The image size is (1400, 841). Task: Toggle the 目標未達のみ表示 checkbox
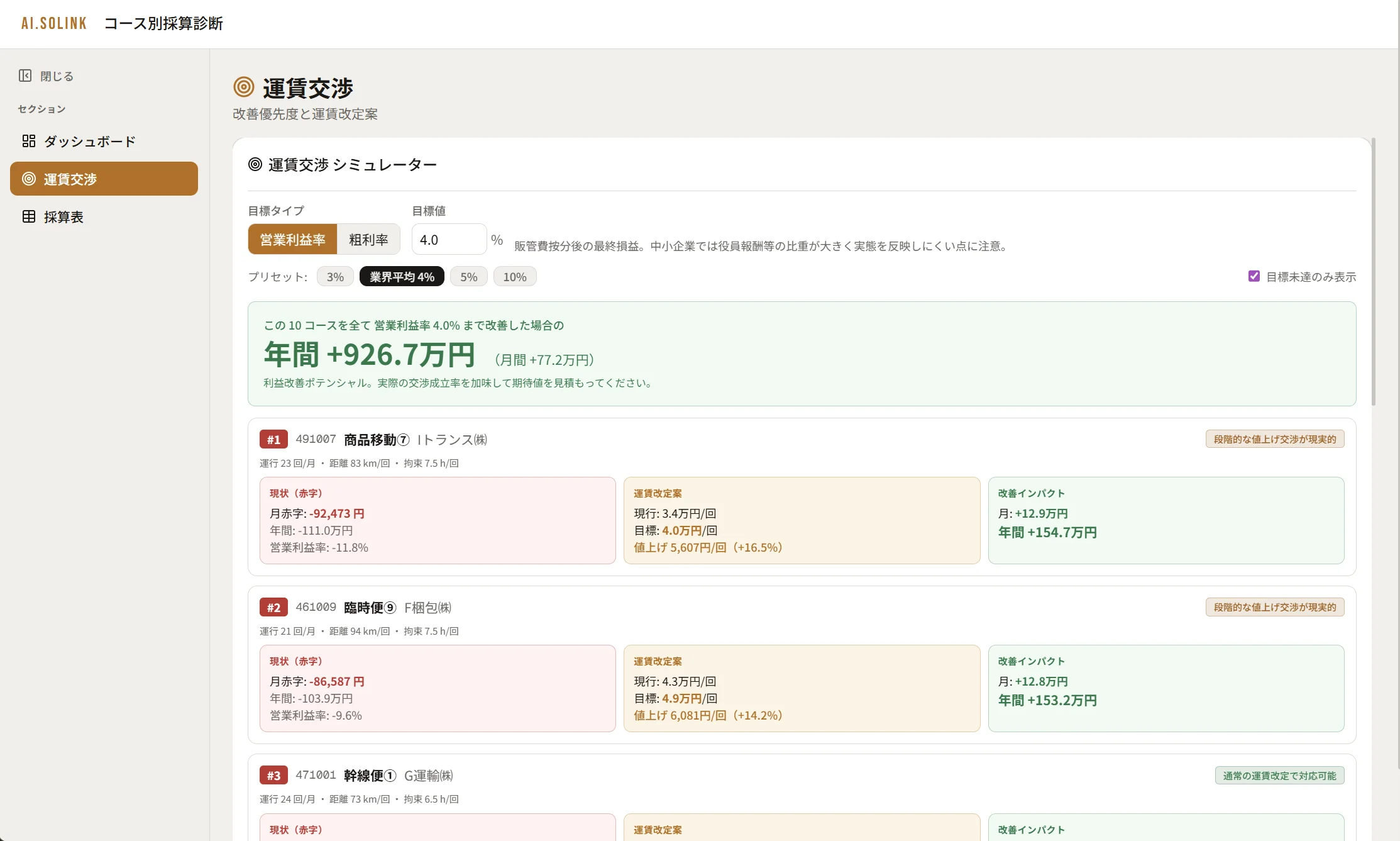pyautogui.click(x=1254, y=276)
